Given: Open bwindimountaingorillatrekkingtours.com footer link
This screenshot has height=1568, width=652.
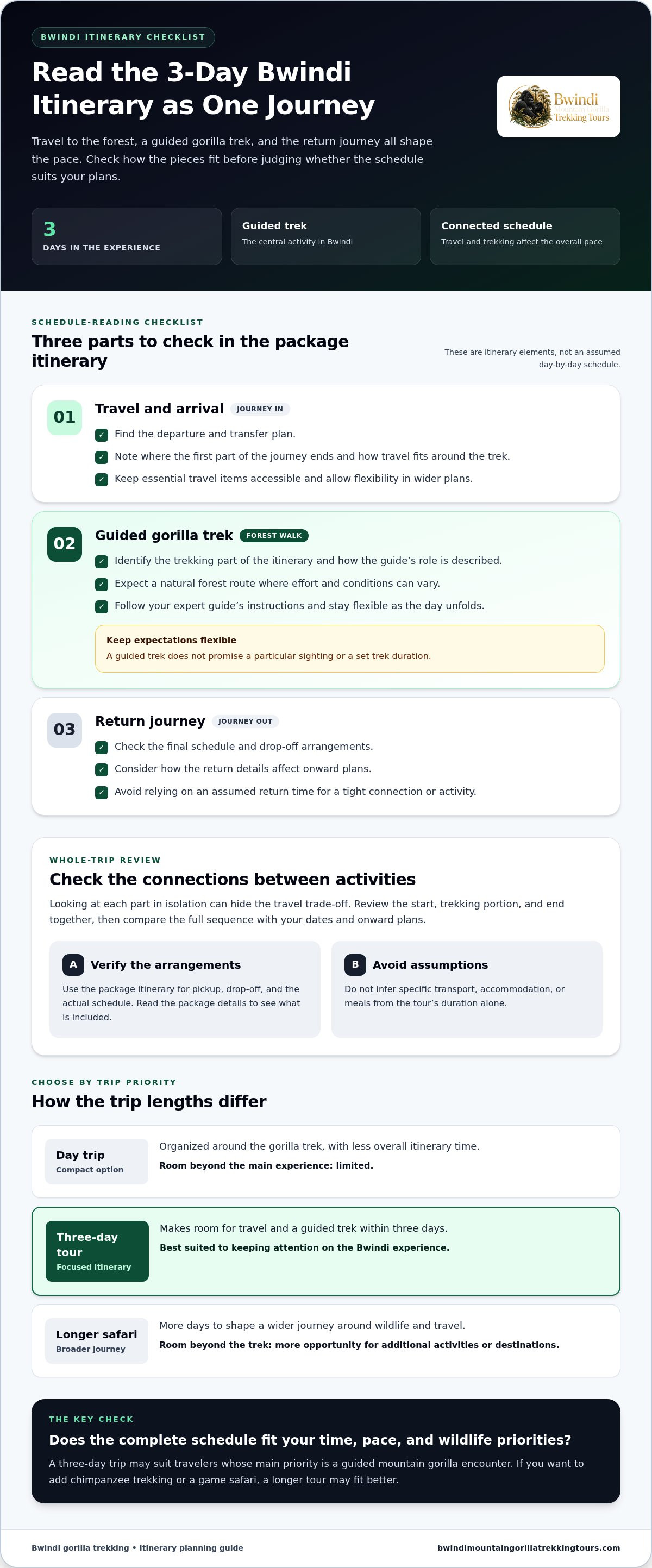Looking at the screenshot, I should click(x=529, y=1548).
